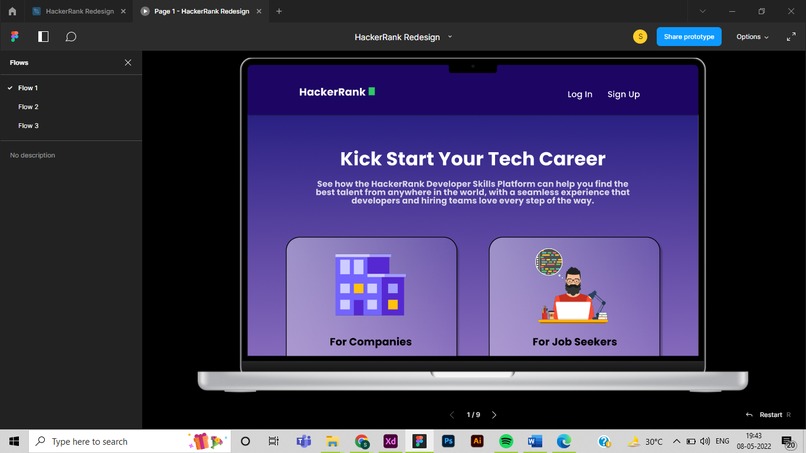Click the yellow user avatar S

click(x=640, y=37)
